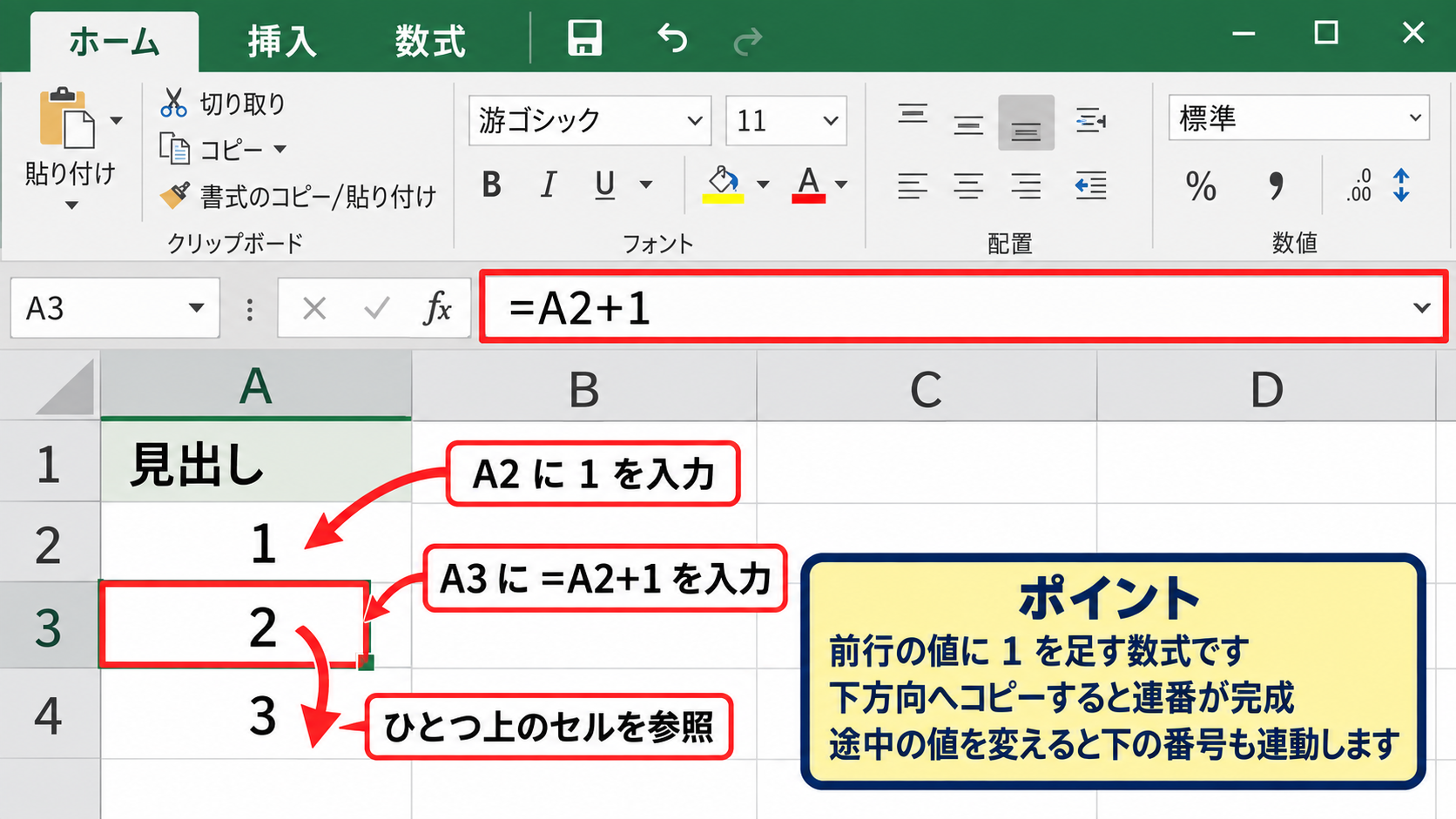The width and height of the screenshot is (1456, 819).
Task: Close the Excel window
Action: click(1413, 33)
